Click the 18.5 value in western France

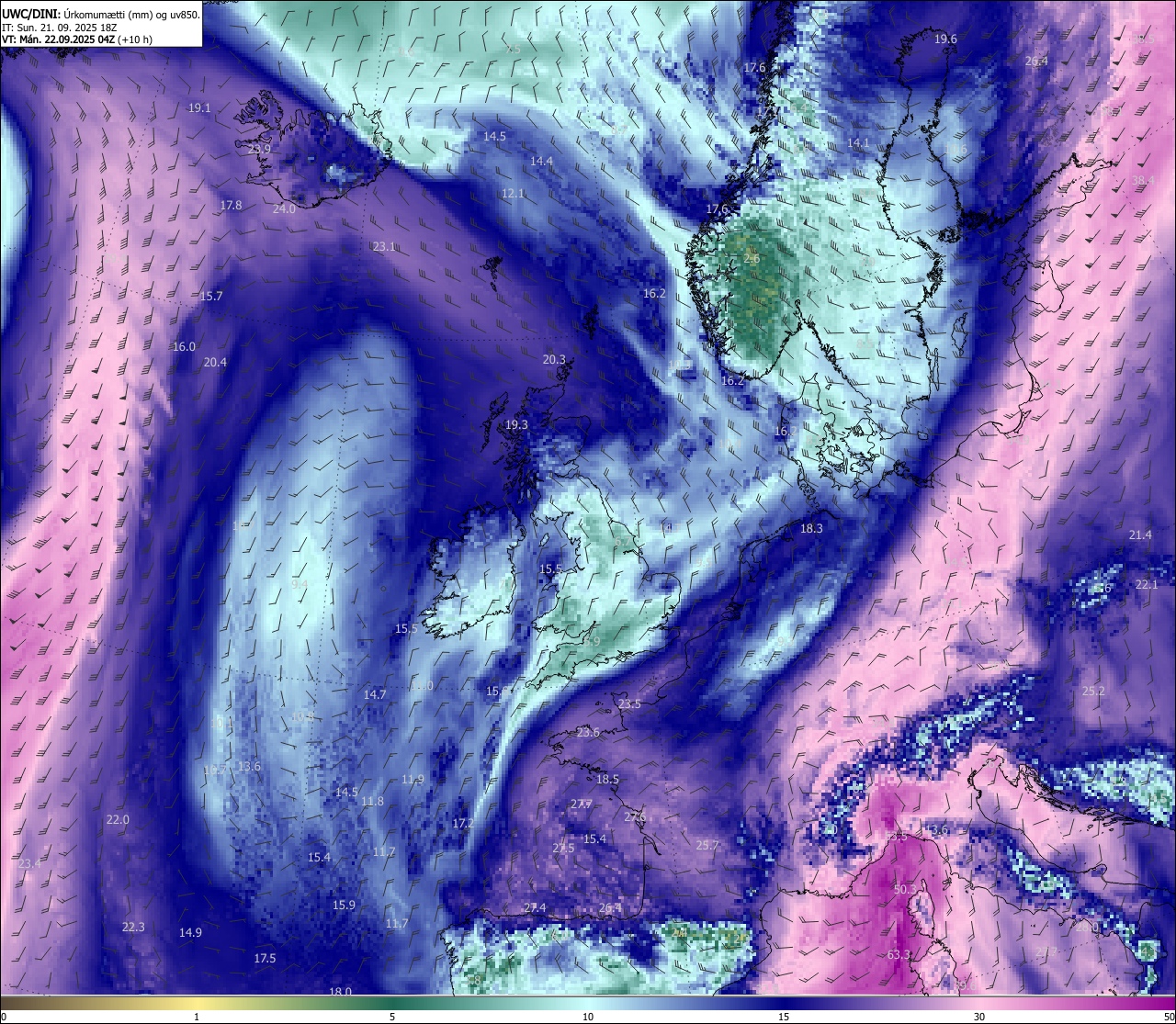607,779
